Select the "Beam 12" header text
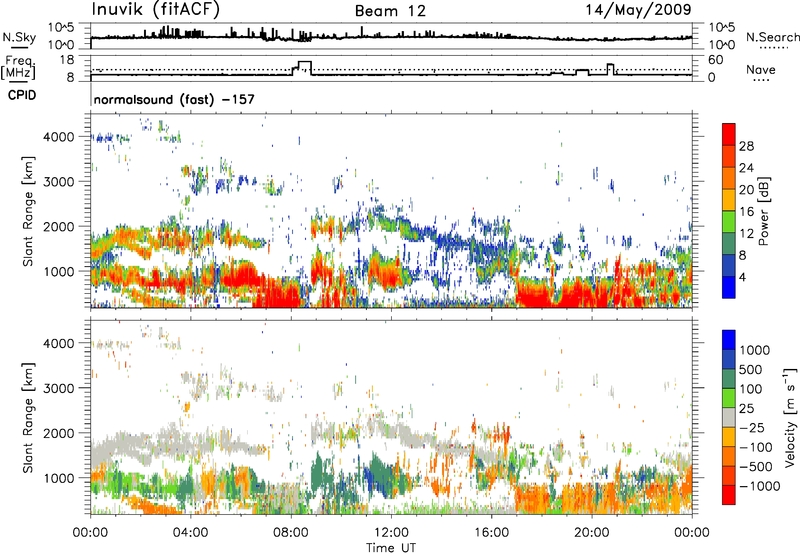 click(390, 11)
